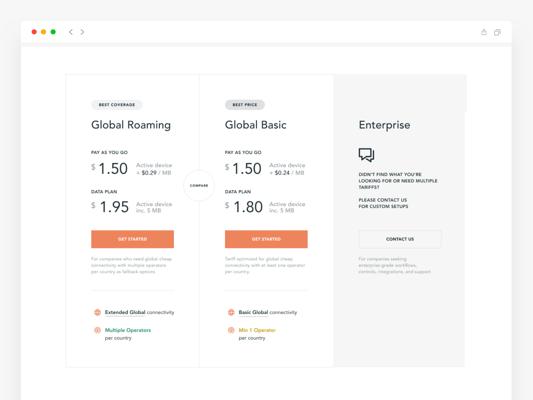Click the Multiple Operators green link
This screenshot has height=400, width=533.
click(128, 330)
